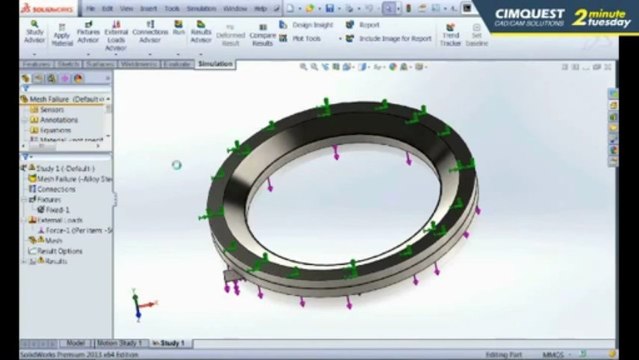Switch to the Model bottom tab
639x360 pixels.
pos(75,343)
